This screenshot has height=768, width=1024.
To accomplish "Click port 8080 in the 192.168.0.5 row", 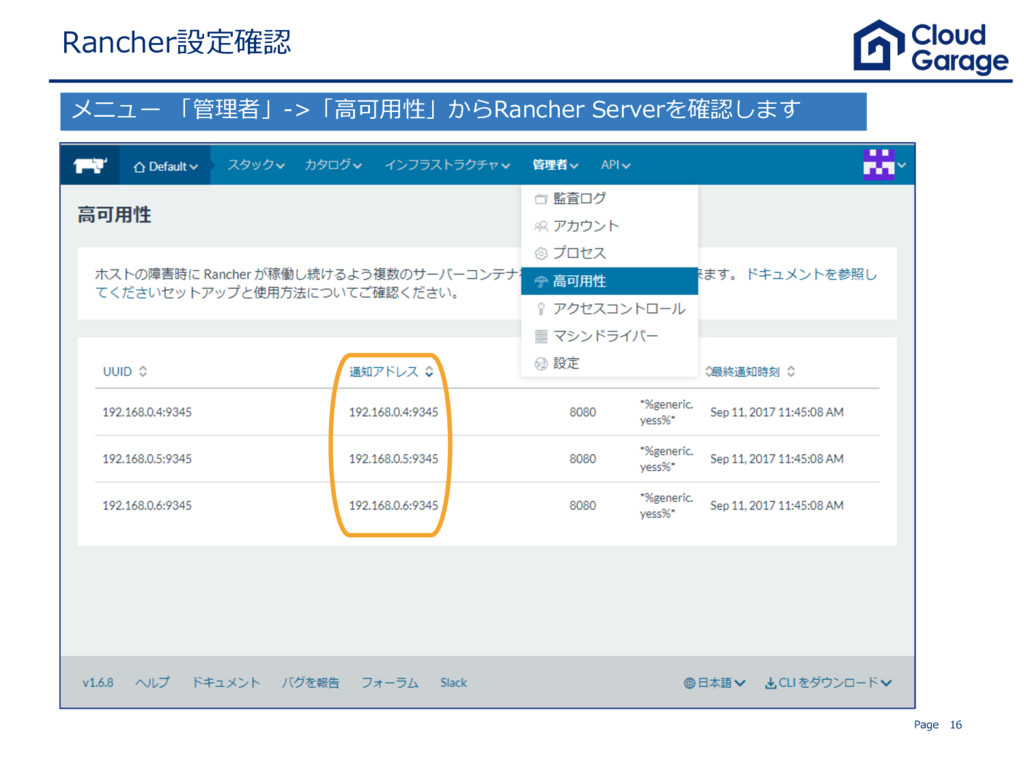I will click(x=583, y=459).
